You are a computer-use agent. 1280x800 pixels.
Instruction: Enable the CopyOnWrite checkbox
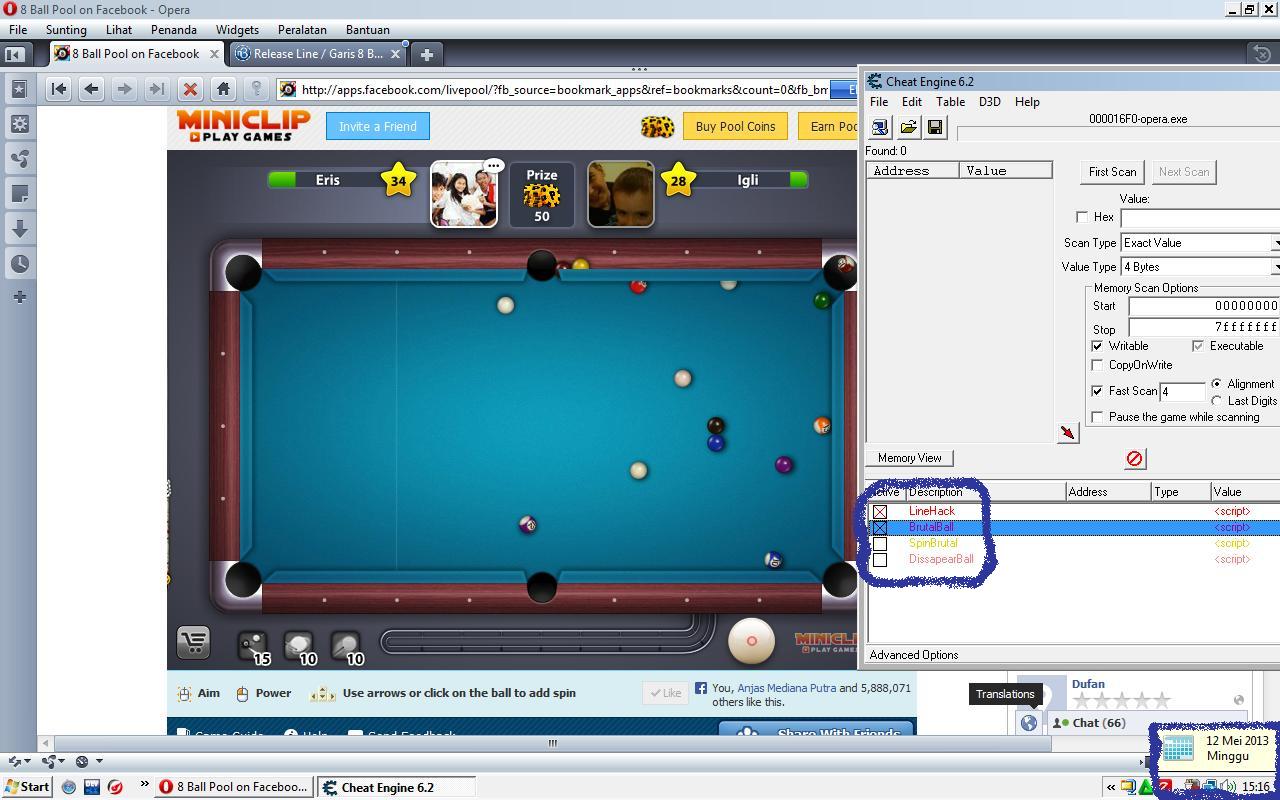tap(1098, 365)
